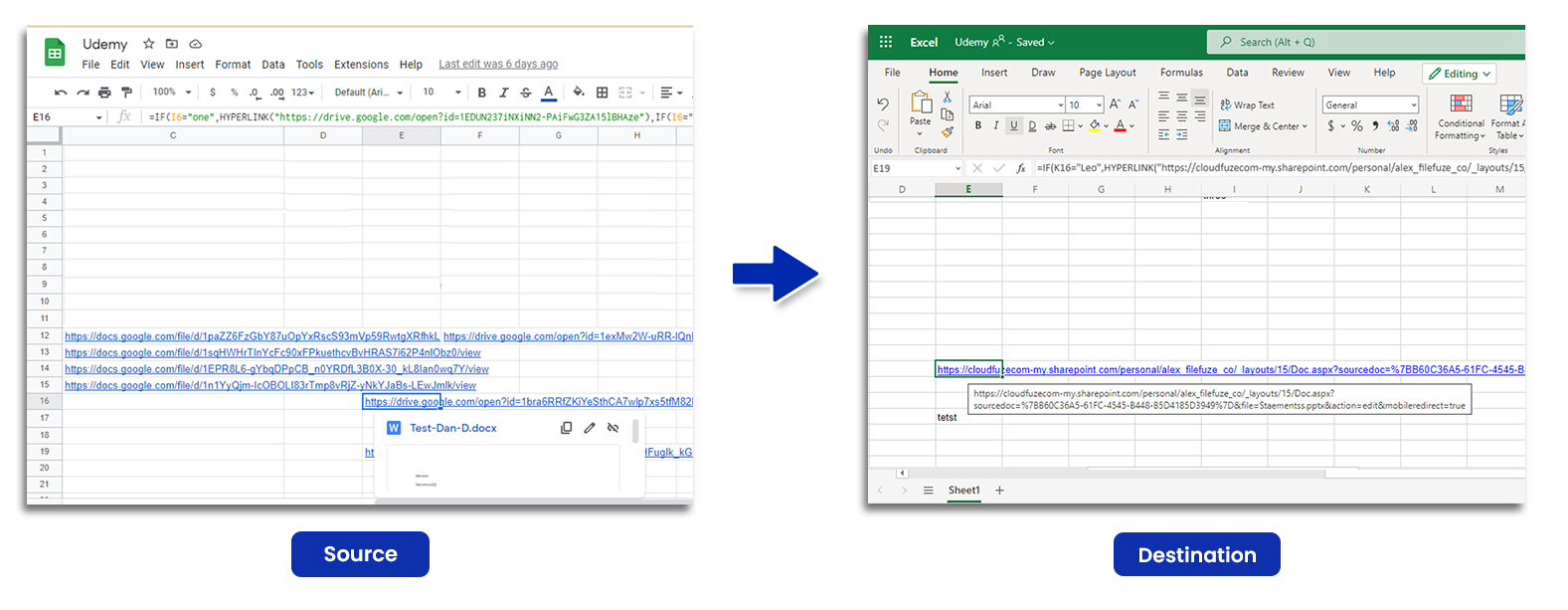
Task: Open the Format menu in Google Sheets
Action: pos(233,65)
